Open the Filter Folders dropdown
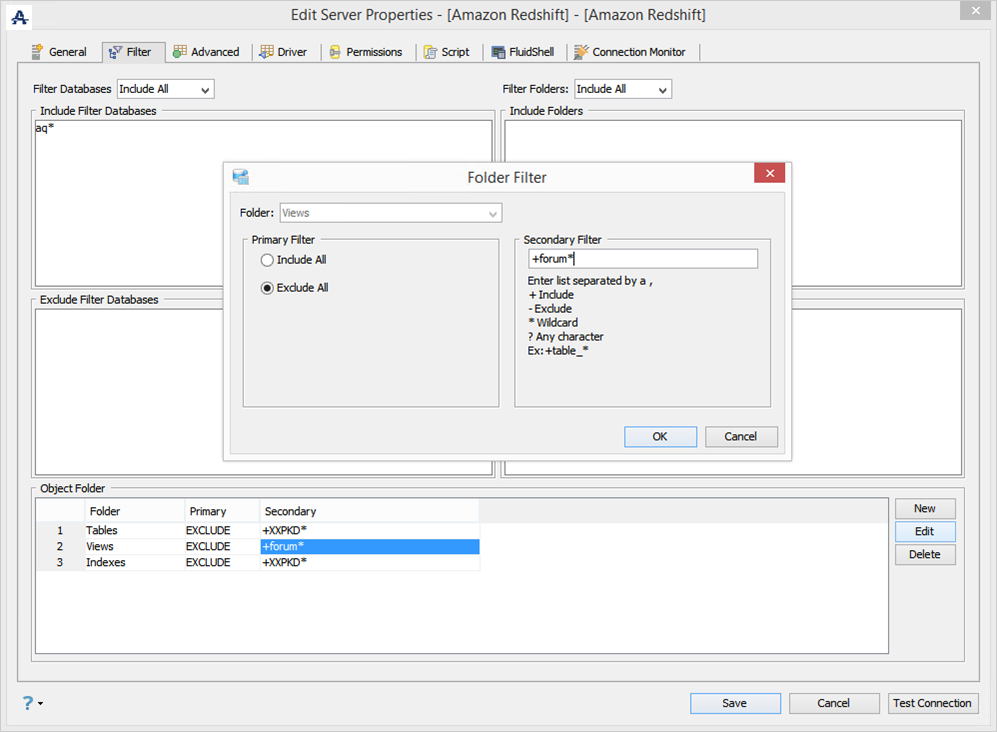 pyautogui.click(x=622, y=89)
